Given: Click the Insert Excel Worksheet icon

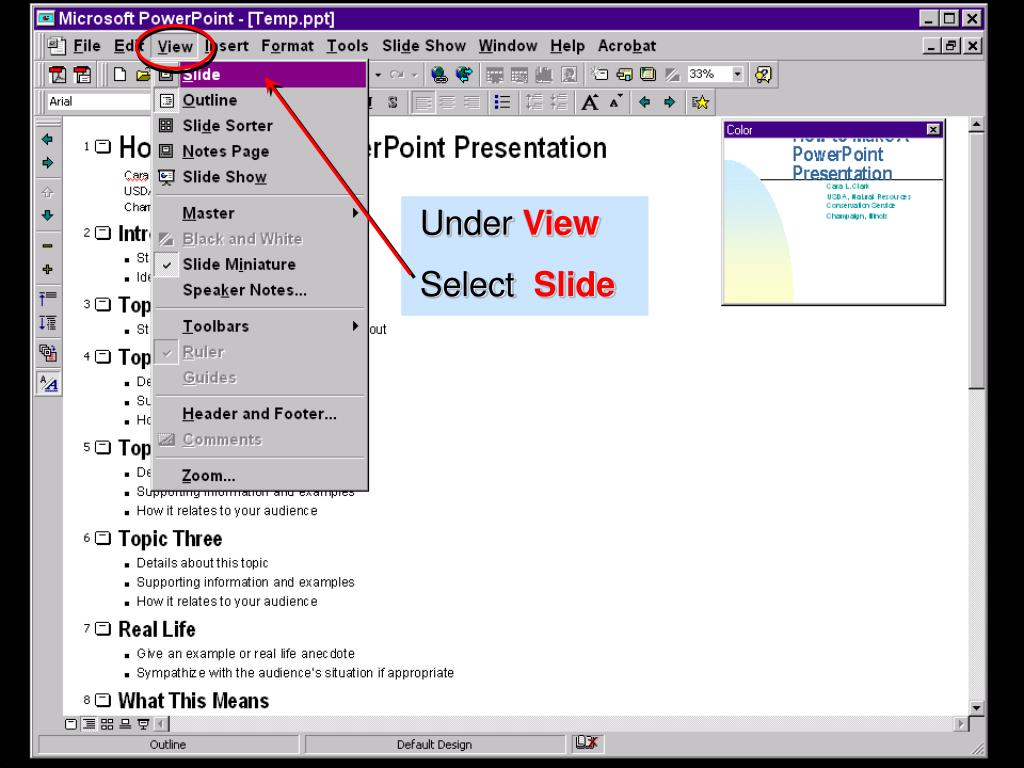Looking at the screenshot, I should pos(519,75).
